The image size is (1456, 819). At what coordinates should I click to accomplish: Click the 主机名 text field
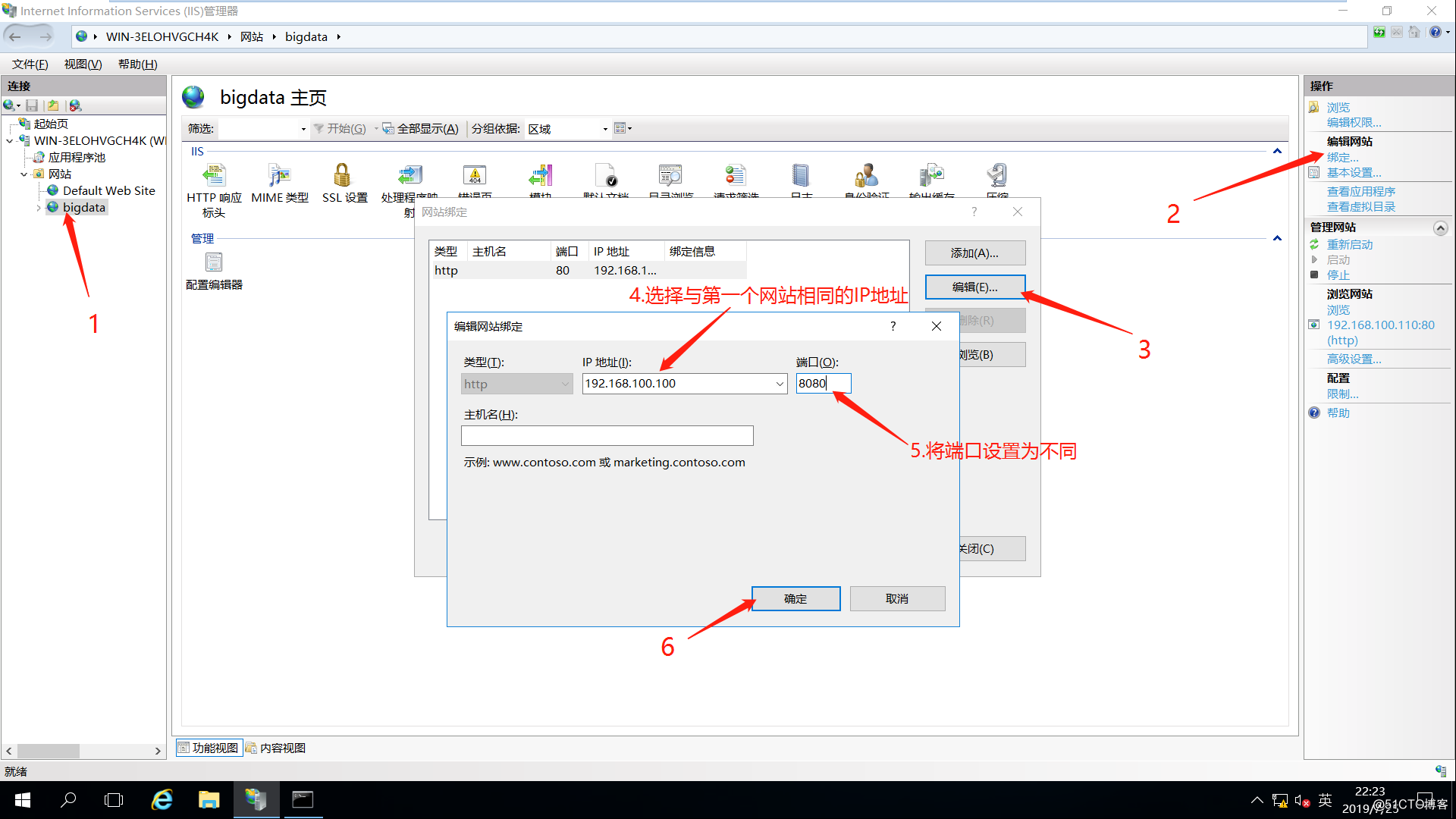click(x=607, y=435)
